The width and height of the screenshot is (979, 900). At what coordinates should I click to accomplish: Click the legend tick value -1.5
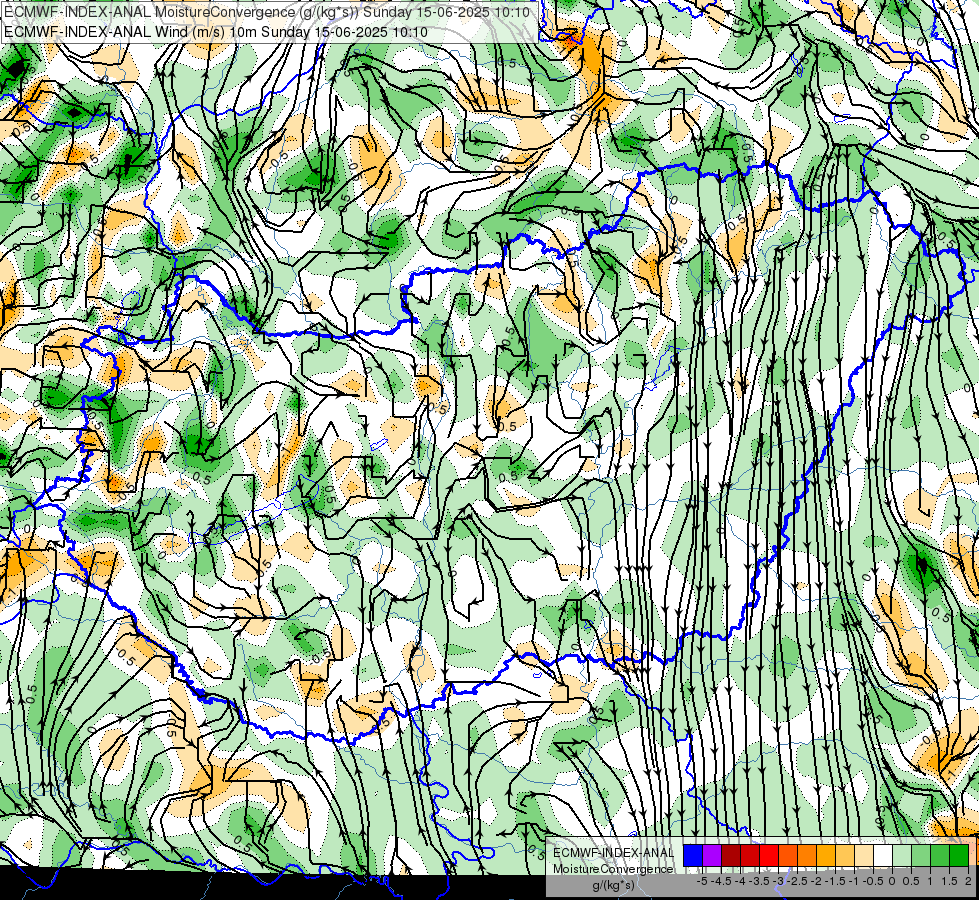tap(837, 881)
